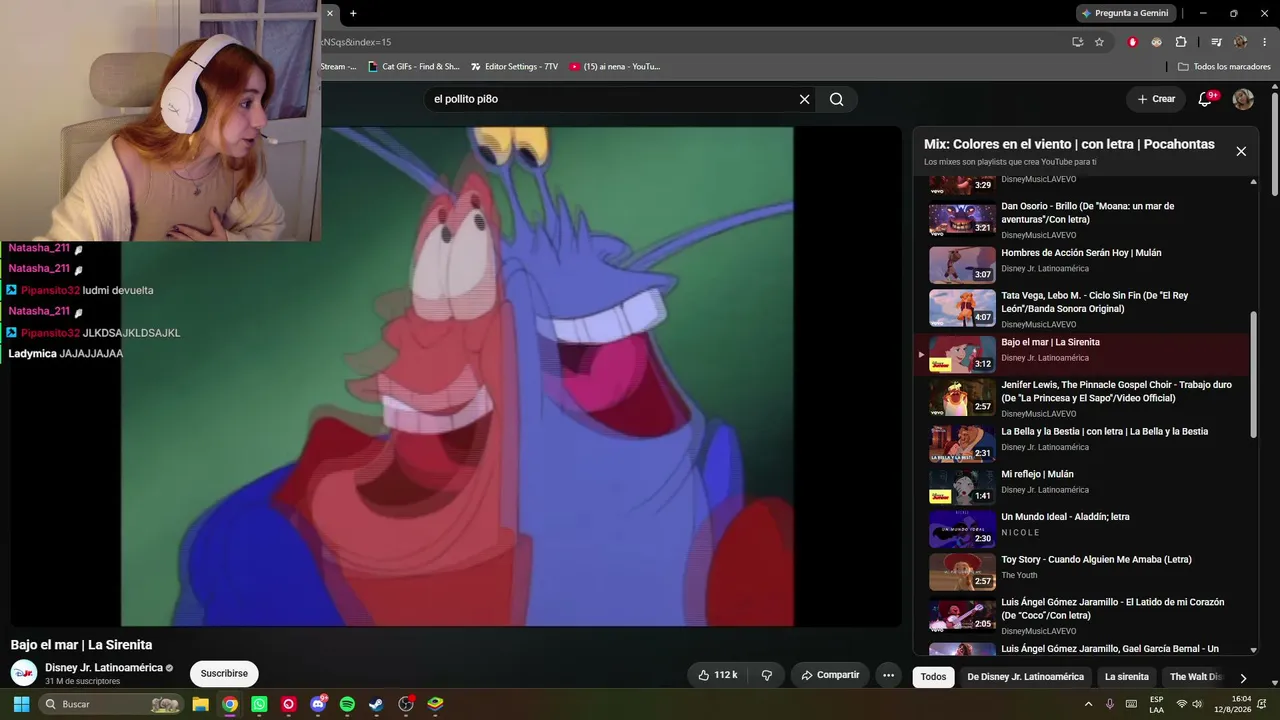Click the Crear button
This screenshot has height=720, width=1280.
(x=1156, y=99)
